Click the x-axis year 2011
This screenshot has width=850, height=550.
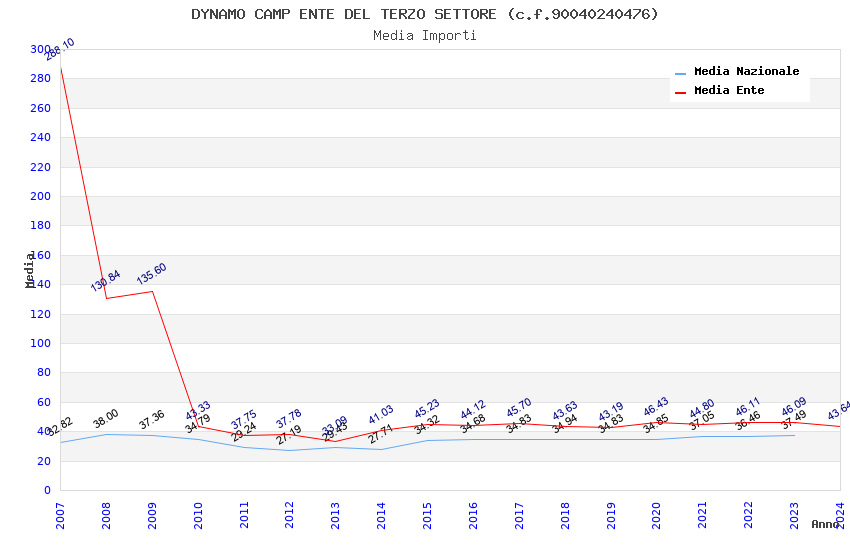(244, 515)
